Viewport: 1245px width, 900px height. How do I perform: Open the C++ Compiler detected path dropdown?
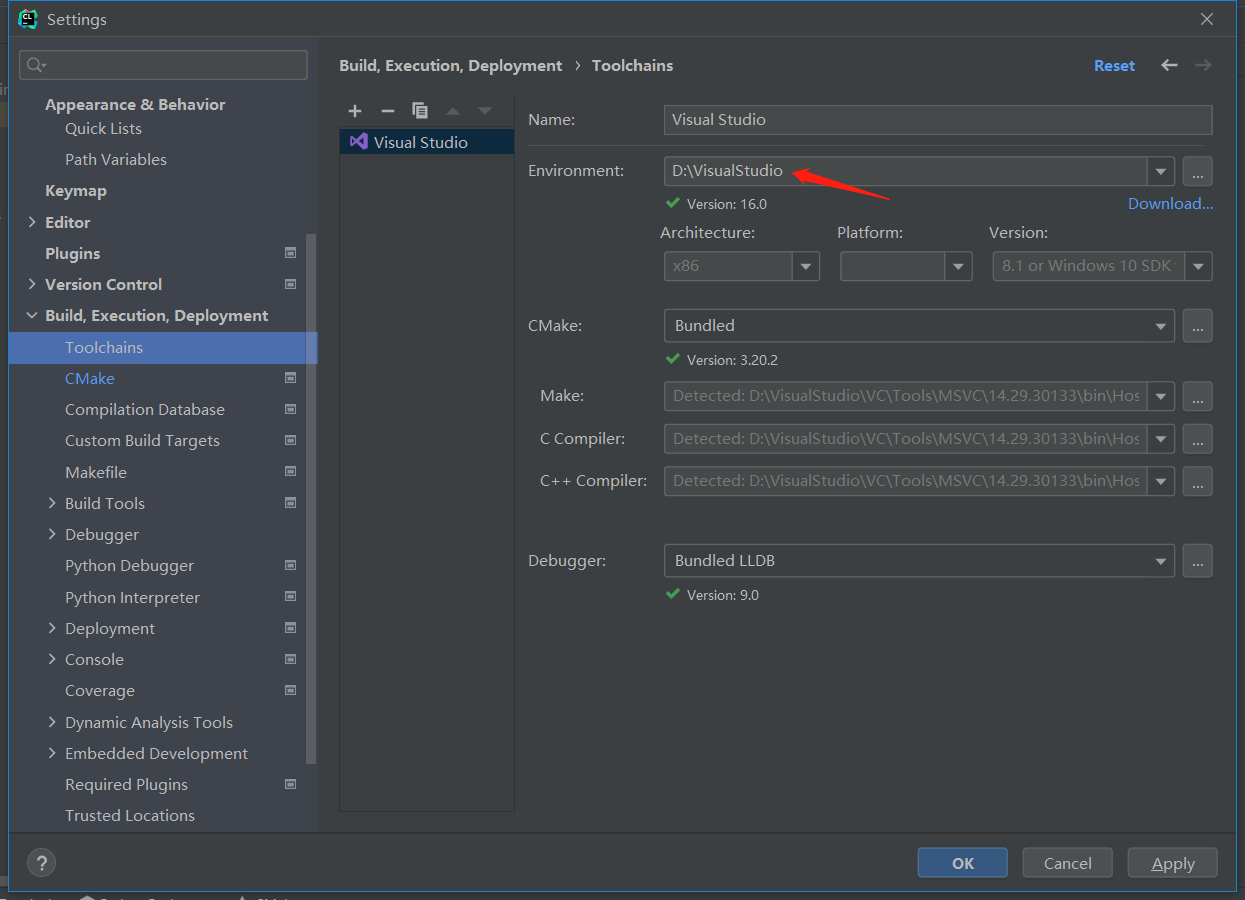coord(1160,481)
